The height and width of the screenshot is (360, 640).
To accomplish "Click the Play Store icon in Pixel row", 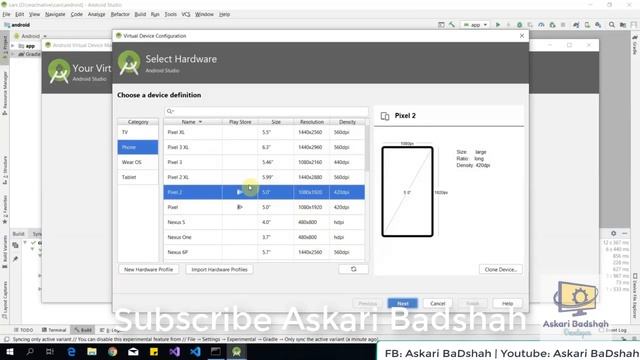I will [x=240, y=207].
